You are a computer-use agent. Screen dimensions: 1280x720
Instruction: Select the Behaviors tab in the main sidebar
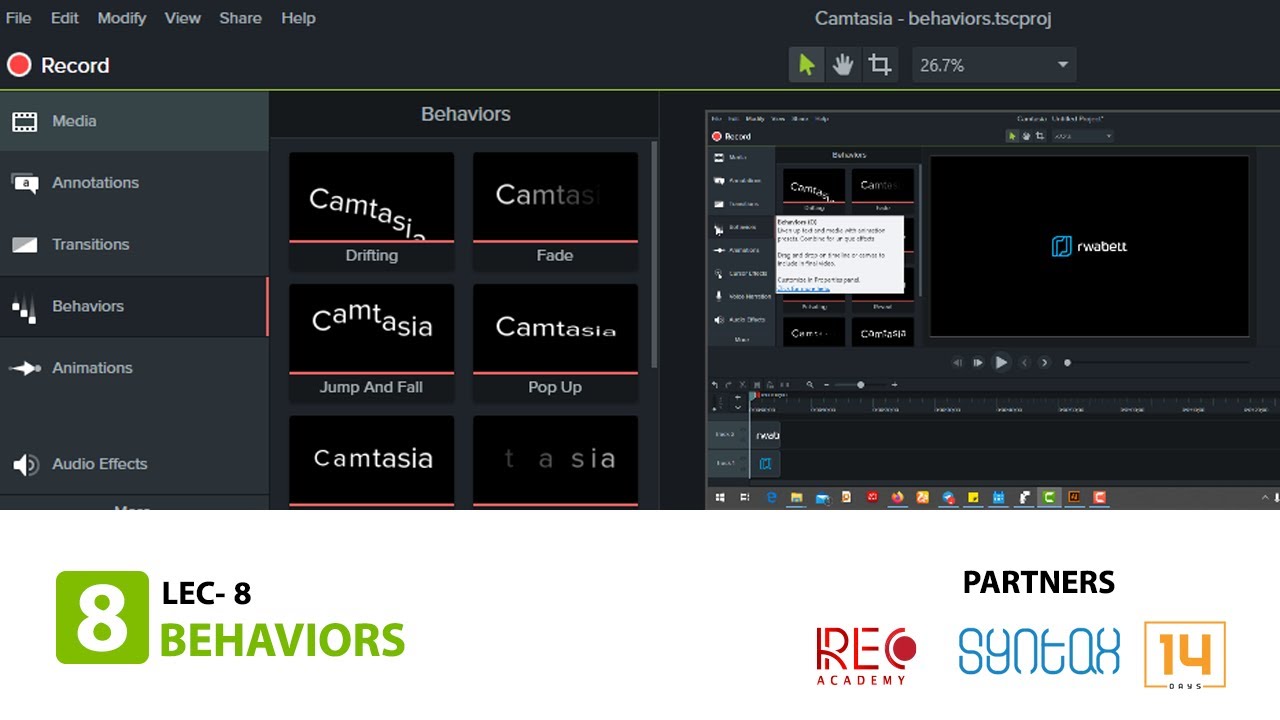coord(134,306)
